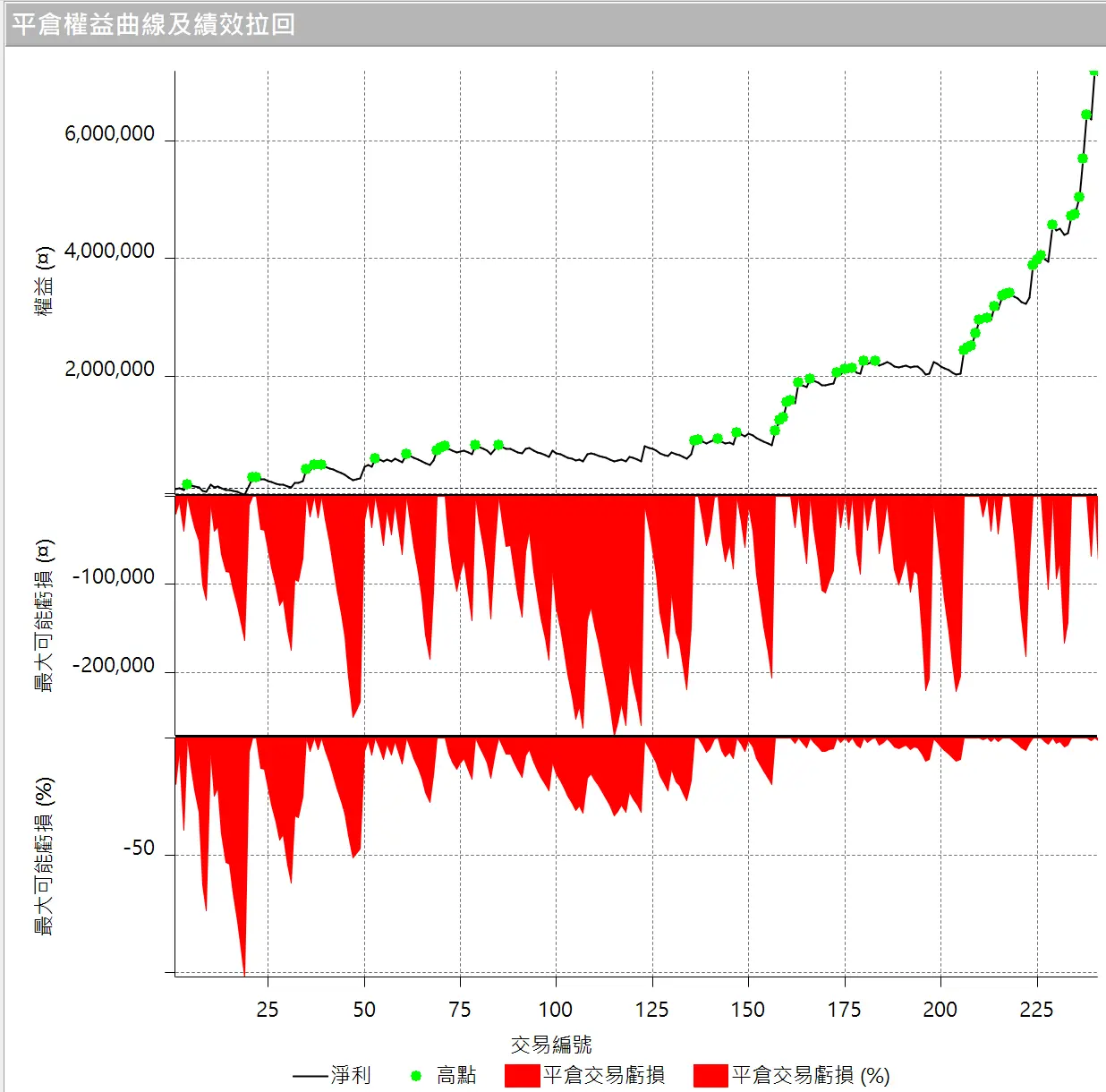Click the 交易編號 axis title

(x=551, y=1044)
